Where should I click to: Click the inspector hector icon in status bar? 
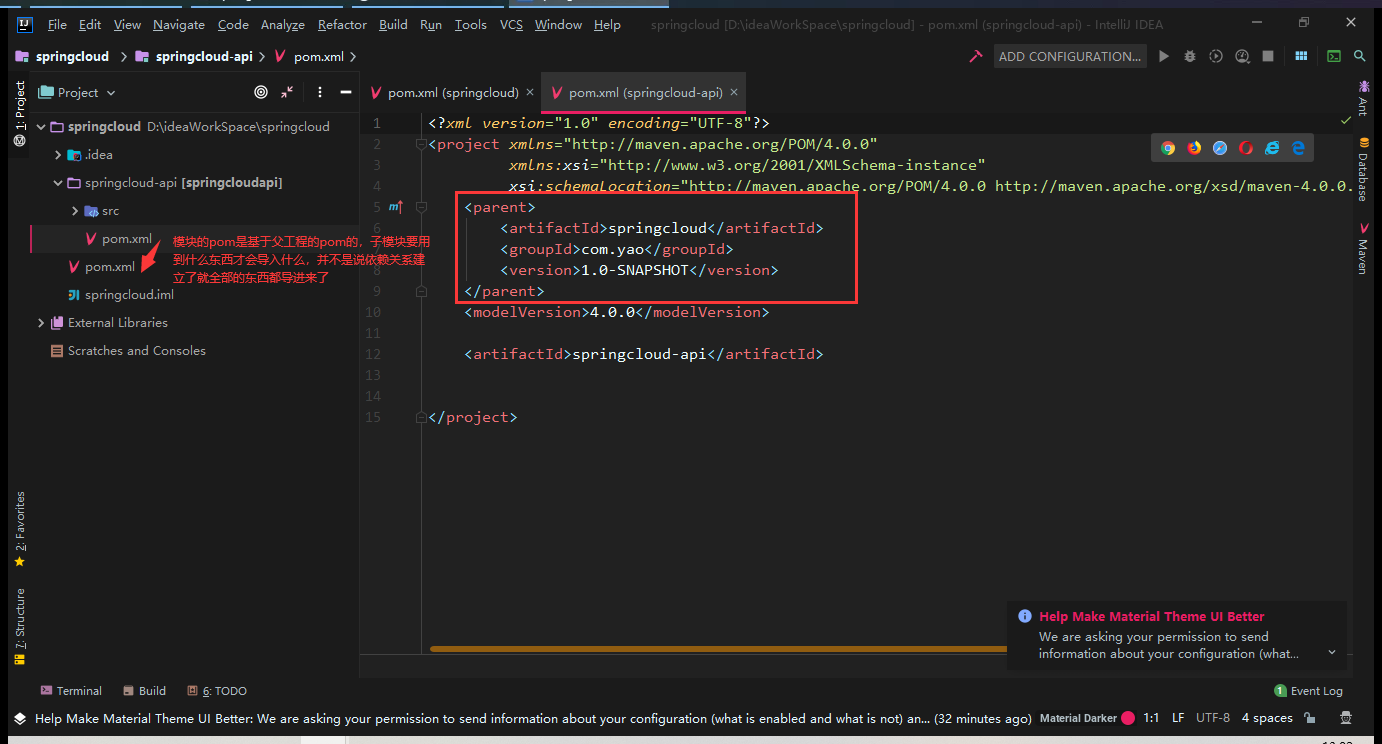(1346, 718)
